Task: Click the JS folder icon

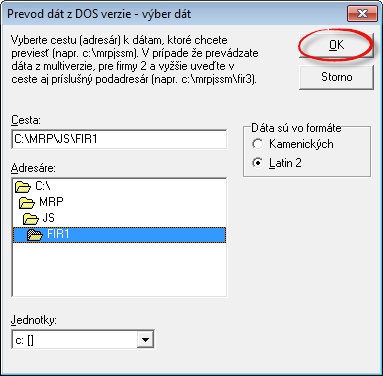Action: pyautogui.click(x=31, y=219)
